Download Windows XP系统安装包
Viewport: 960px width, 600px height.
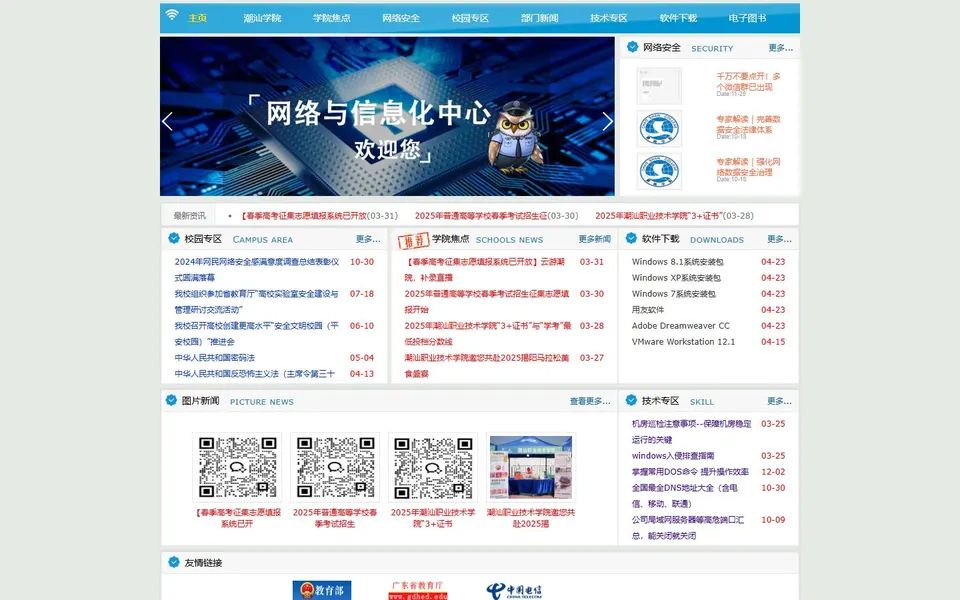point(676,277)
